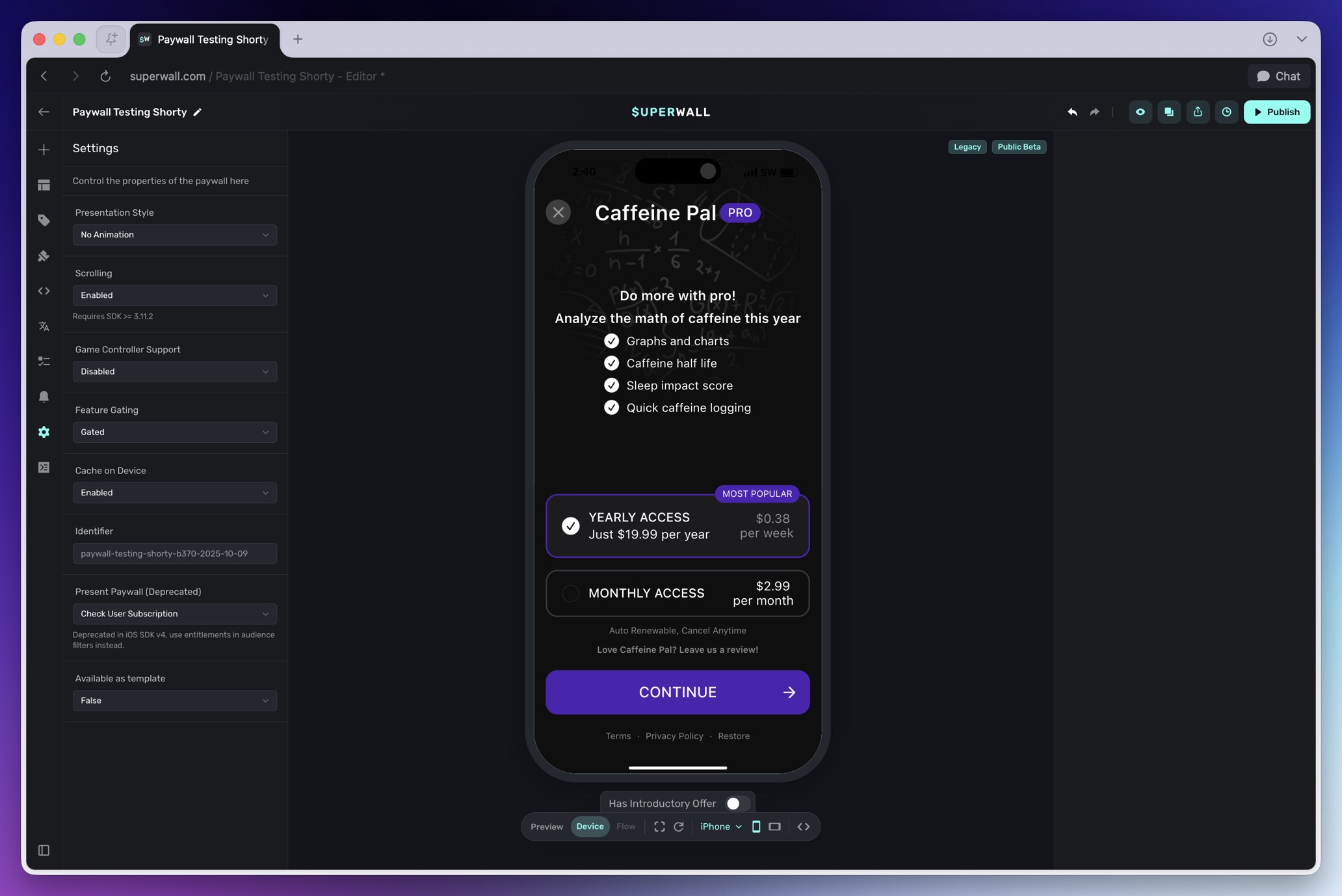Edit paywall name with pencil icon
Viewport: 1342px width, 896px height.
[198, 112]
